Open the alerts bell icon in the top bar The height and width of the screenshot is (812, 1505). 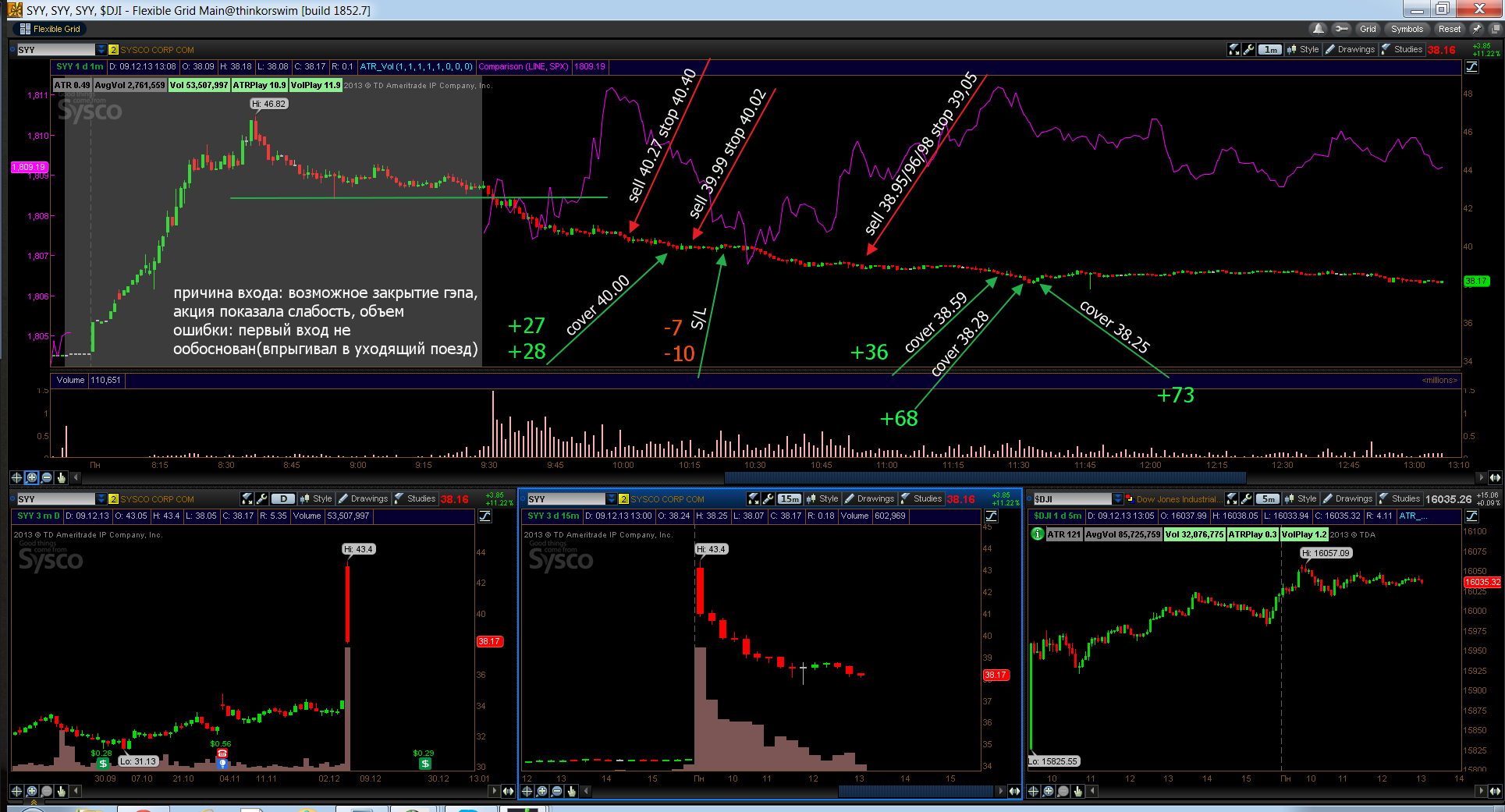[x=1319, y=29]
